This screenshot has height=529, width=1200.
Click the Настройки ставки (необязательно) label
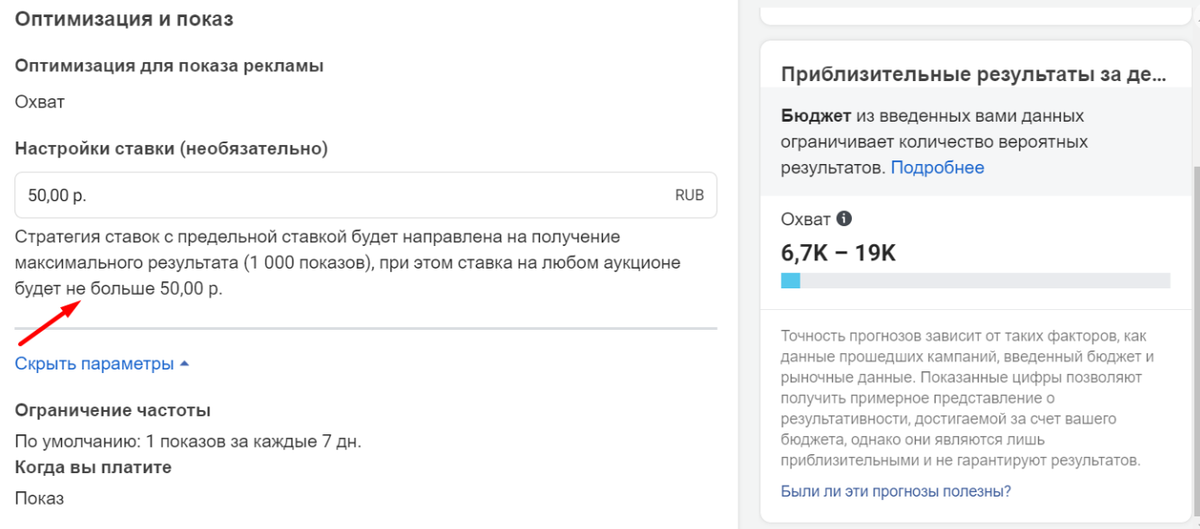(x=171, y=148)
